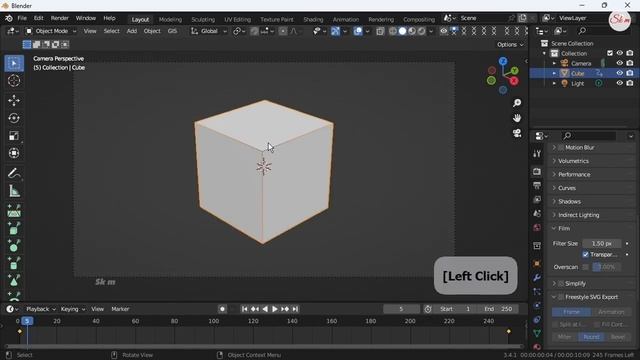Click the Overscan percentage slider
Screen dimensions: 640x360
point(607,267)
